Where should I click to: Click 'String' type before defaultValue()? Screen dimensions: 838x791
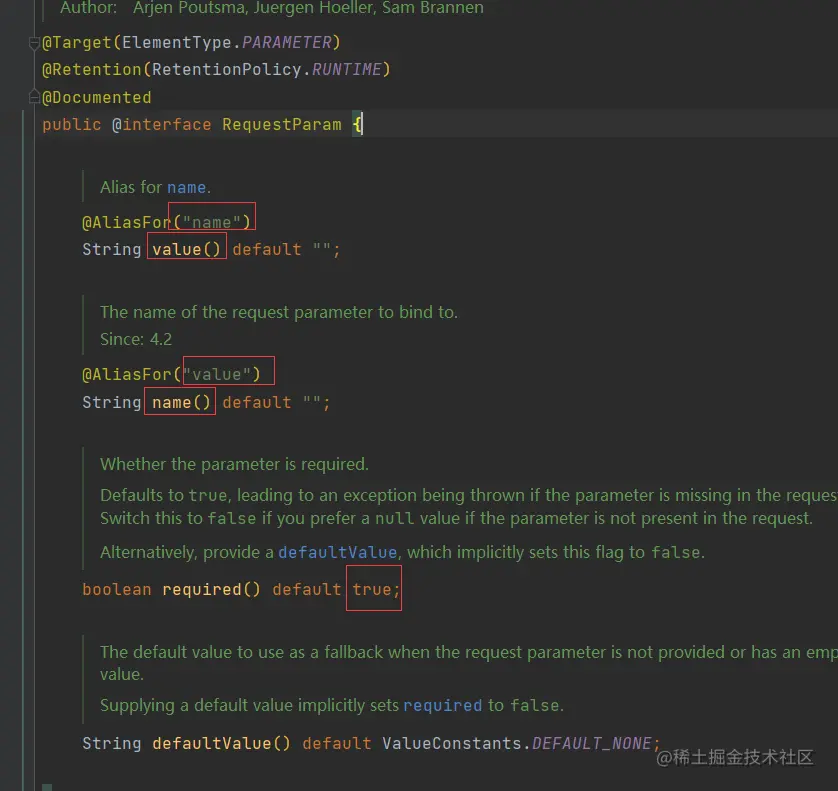tap(112, 743)
